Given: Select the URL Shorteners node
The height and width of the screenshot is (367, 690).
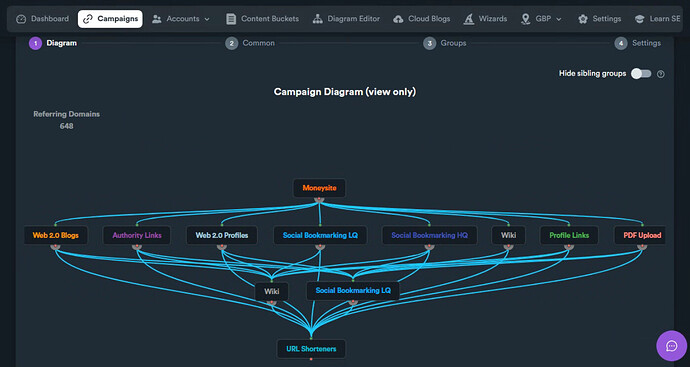Looking at the screenshot, I should point(311,349).
